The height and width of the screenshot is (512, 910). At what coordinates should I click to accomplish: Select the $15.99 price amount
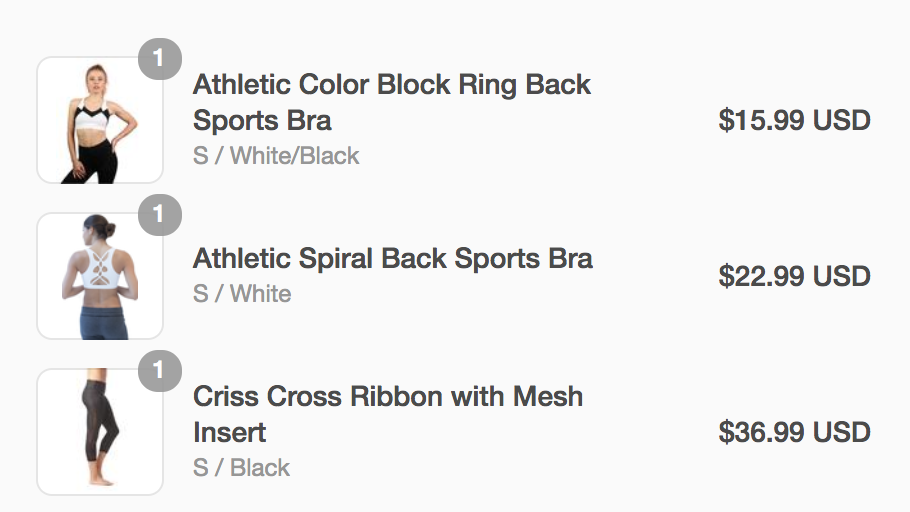pos(761,121)
